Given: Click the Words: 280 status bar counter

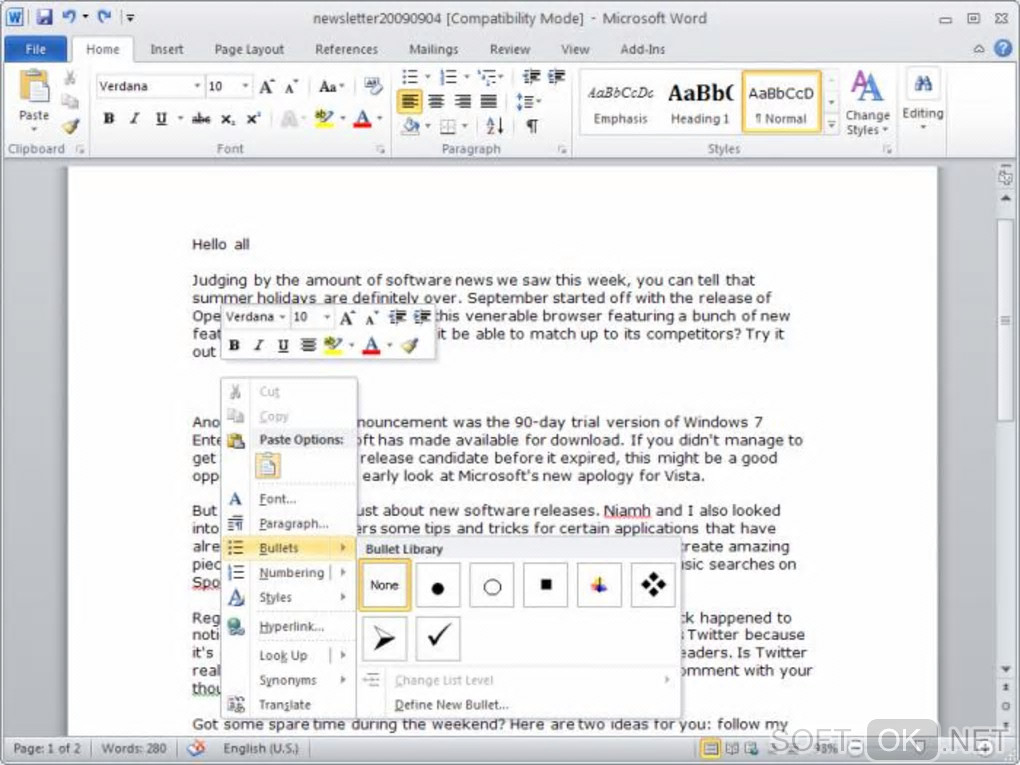Looking at the screenshot, I should 133,748.
